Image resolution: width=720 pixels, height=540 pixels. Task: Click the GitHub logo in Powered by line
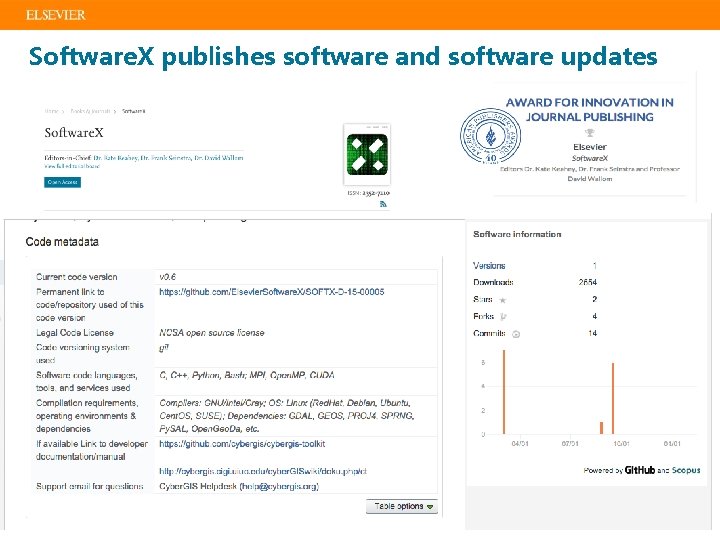tap(640, 470)
